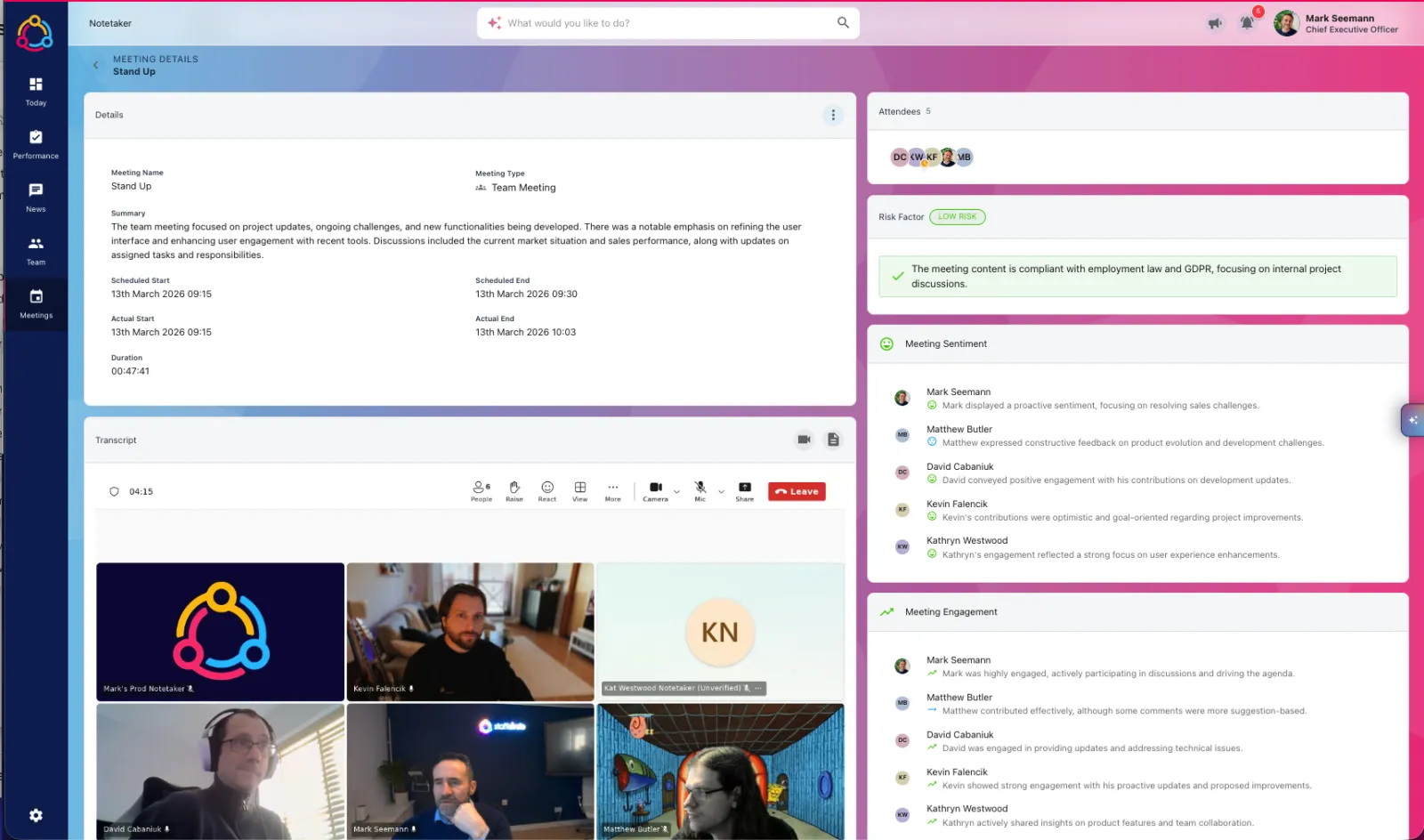Expand camera options chevron
This screenshot has height=840, width=1424.
tap(676, 491)
